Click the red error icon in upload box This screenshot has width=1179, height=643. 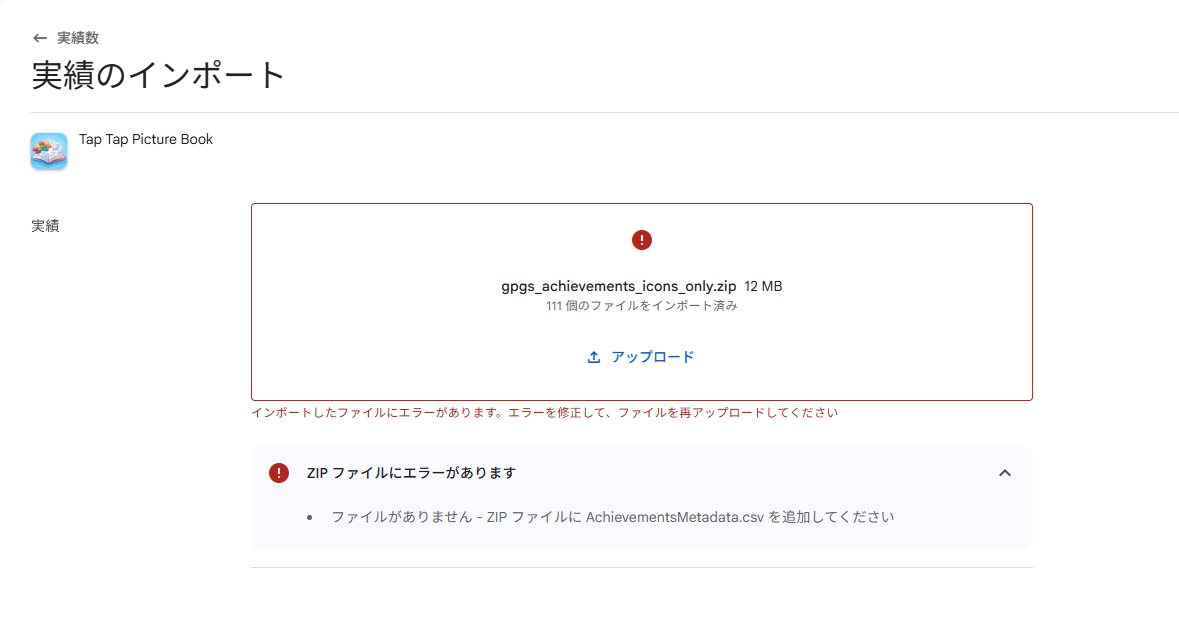(x=641, y=240)
